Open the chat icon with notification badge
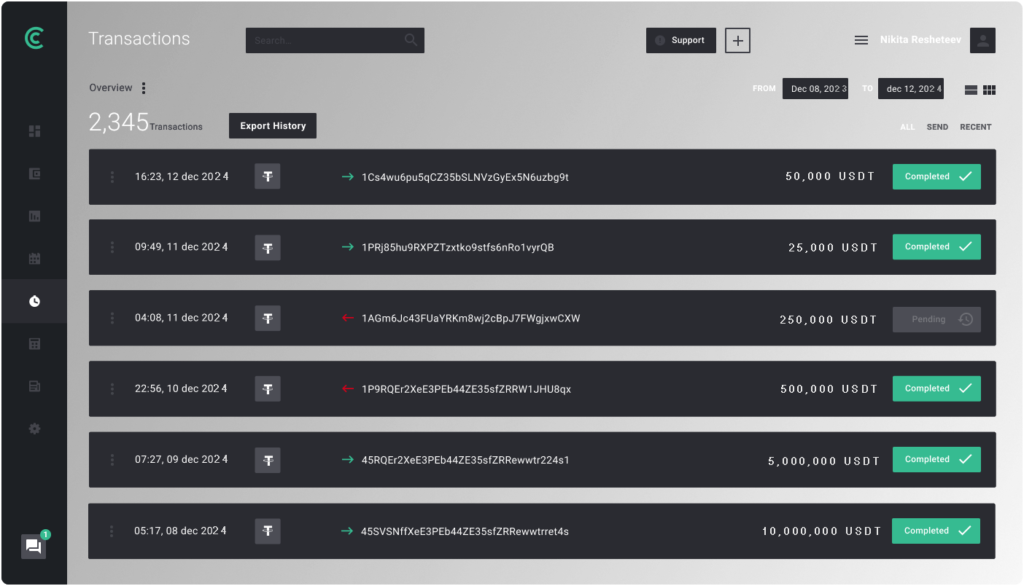The height and width of the screenshot is (586, 1024). [x=33, y=545]
